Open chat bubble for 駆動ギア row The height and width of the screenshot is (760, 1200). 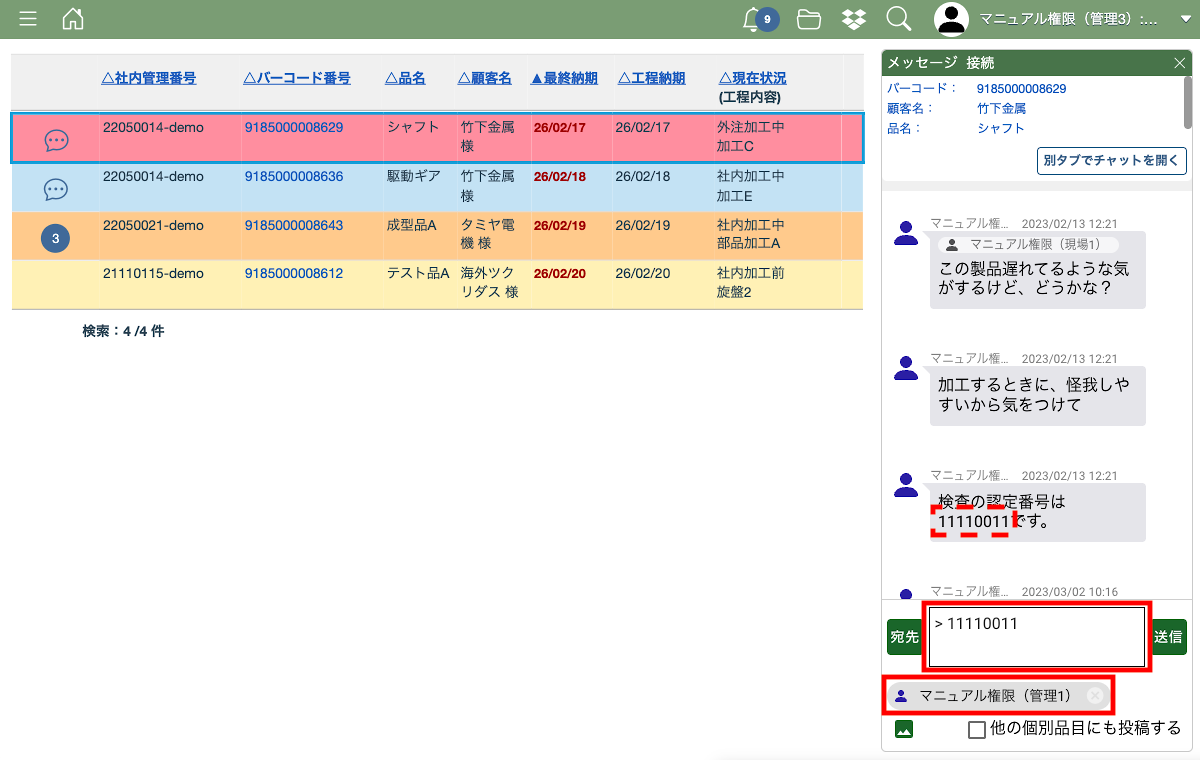56,189
